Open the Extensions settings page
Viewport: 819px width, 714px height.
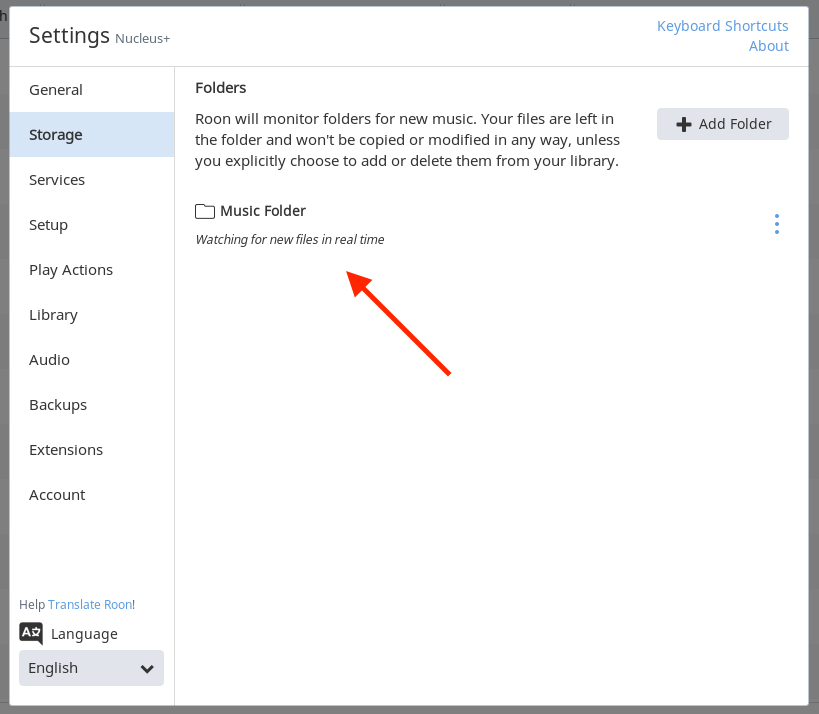point(66,450)
